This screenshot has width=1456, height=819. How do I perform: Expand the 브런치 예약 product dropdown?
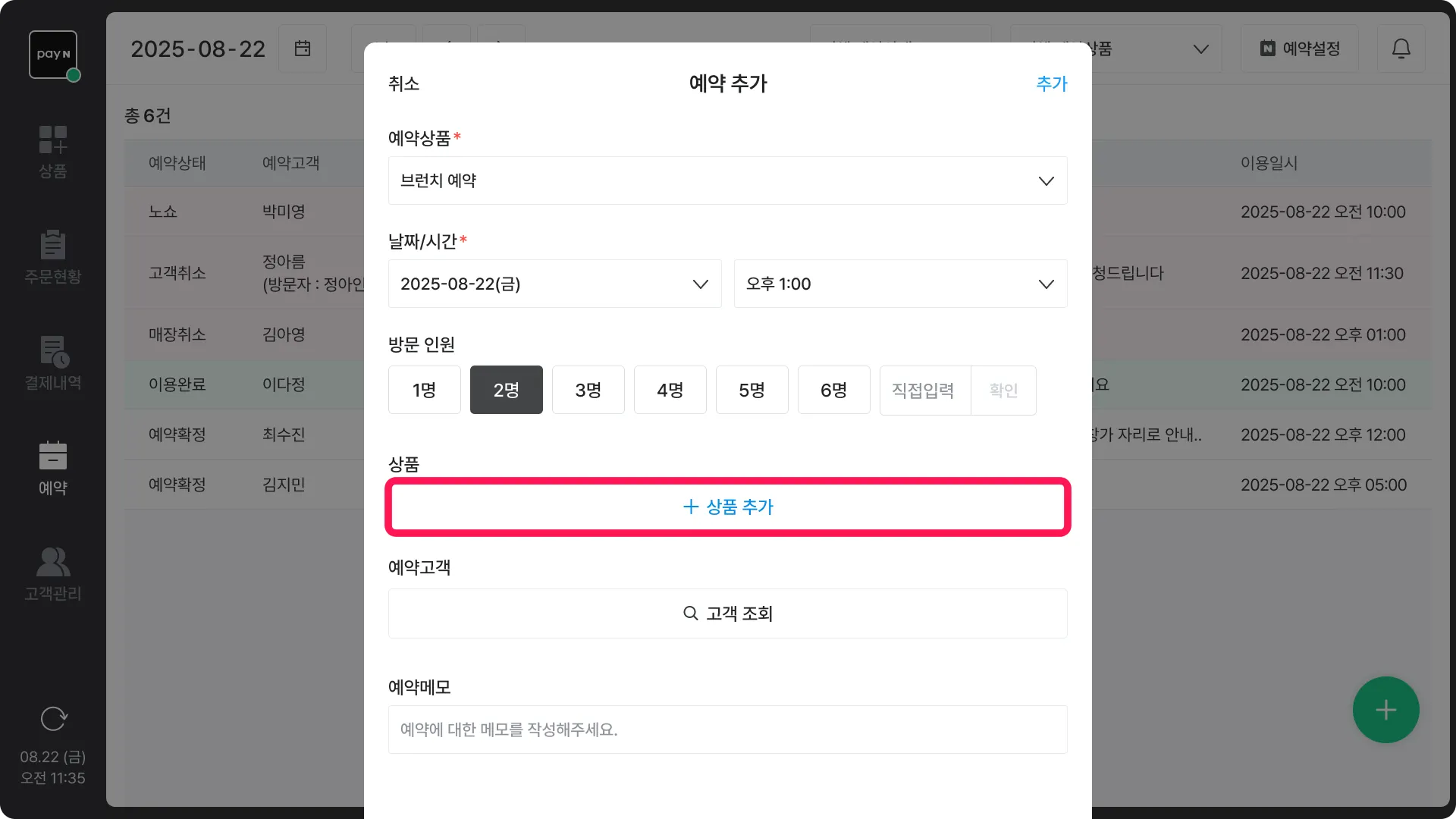click(x=727, y=180)
